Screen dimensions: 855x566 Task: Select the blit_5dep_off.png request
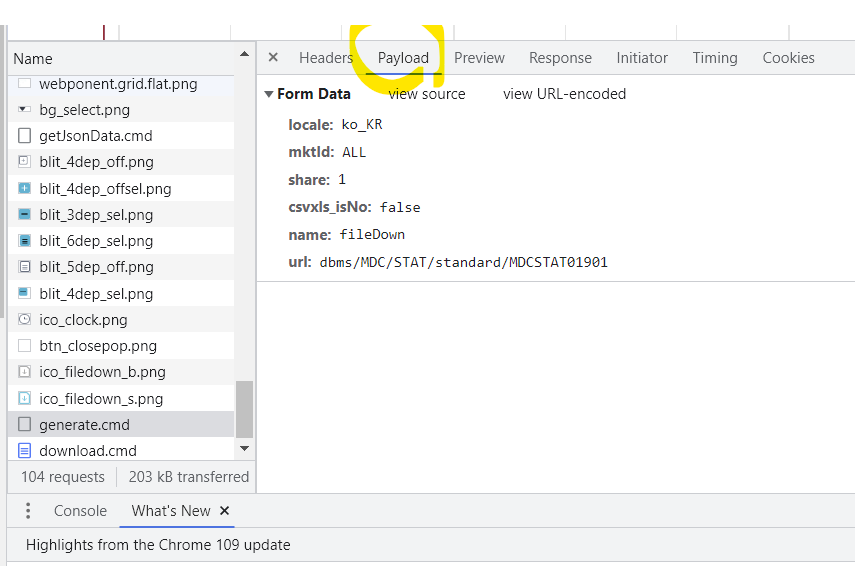pyautogui.click(x=121, y=267)
